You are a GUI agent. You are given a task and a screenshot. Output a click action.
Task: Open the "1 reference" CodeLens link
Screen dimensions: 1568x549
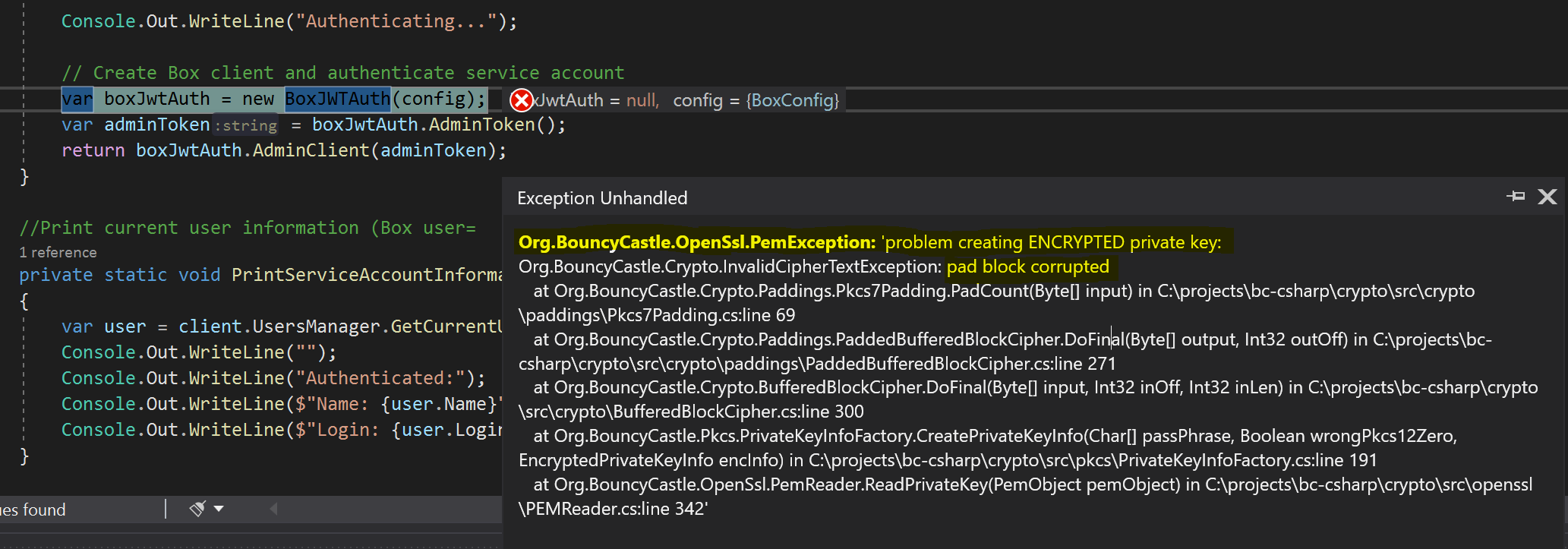[58, 251]
